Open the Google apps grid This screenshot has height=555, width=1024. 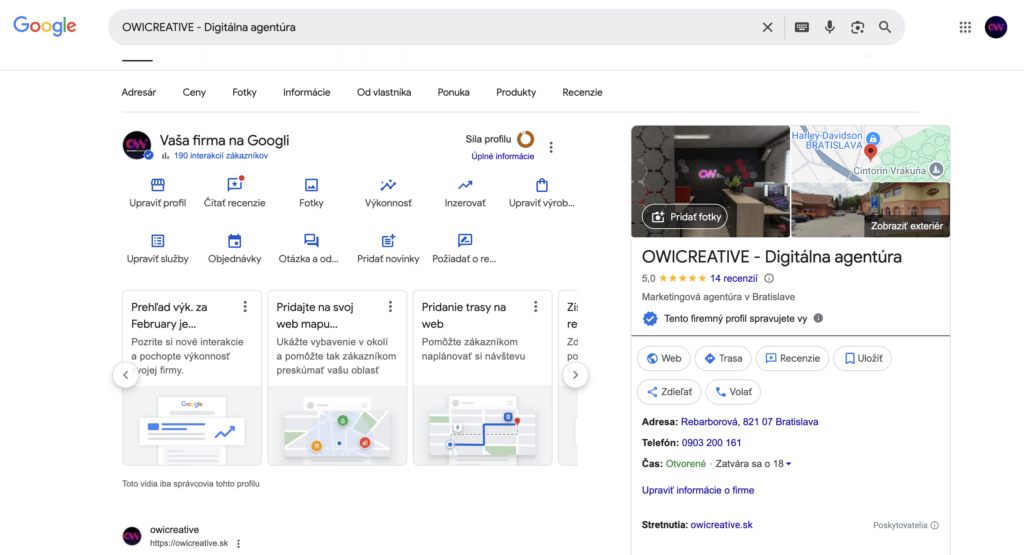965,27
